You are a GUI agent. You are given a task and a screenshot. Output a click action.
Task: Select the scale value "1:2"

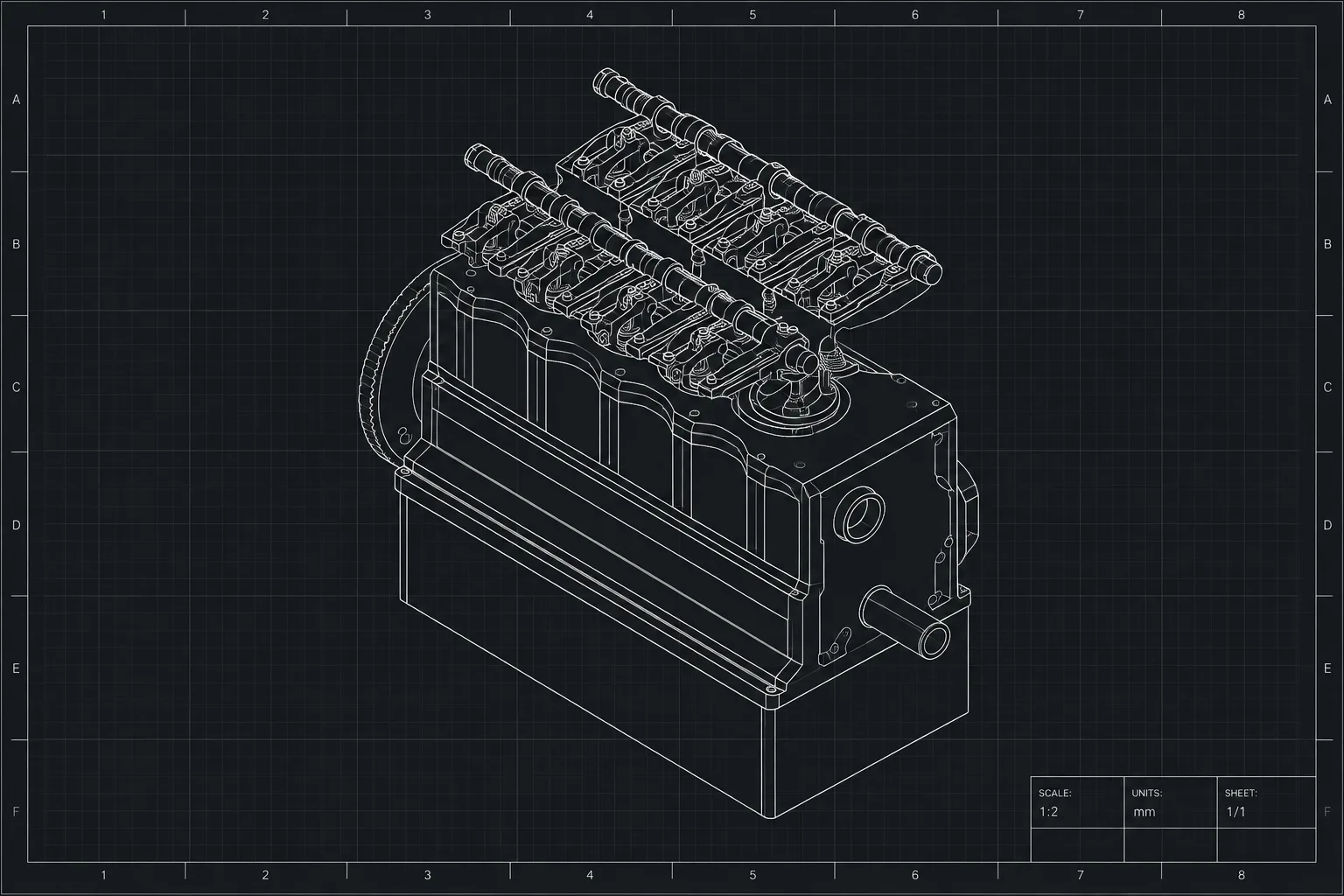[x=1048, y=812]
